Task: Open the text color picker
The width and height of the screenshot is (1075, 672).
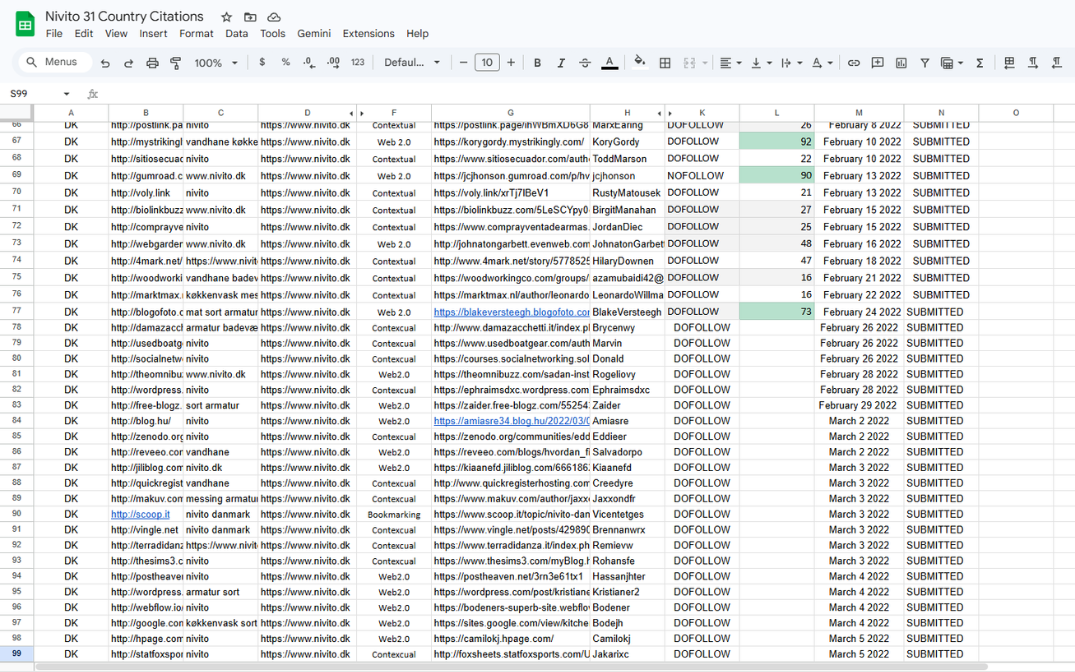Action: click(x=609, y=63)
